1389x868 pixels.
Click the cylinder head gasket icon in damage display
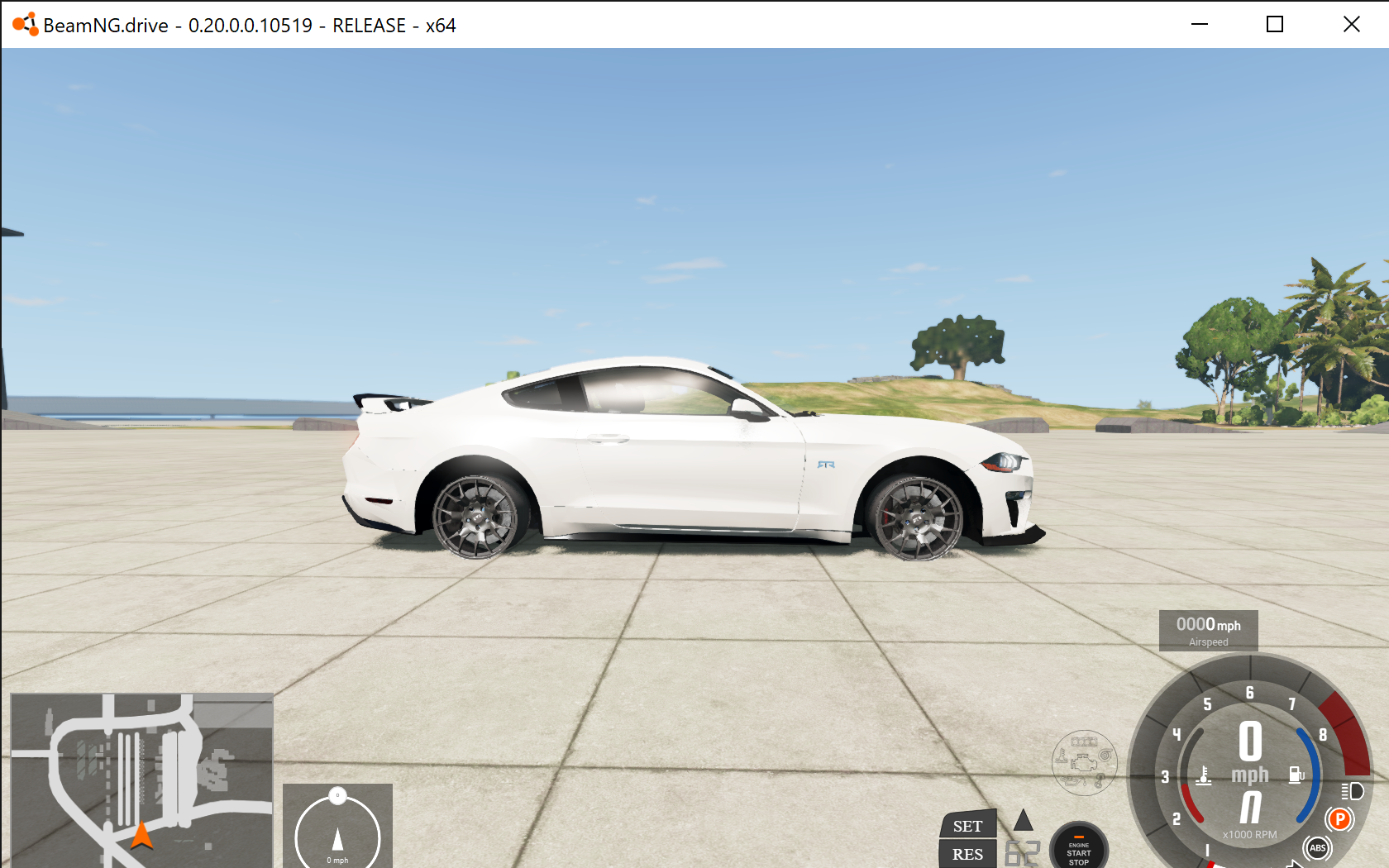[x=1084, y=742]
